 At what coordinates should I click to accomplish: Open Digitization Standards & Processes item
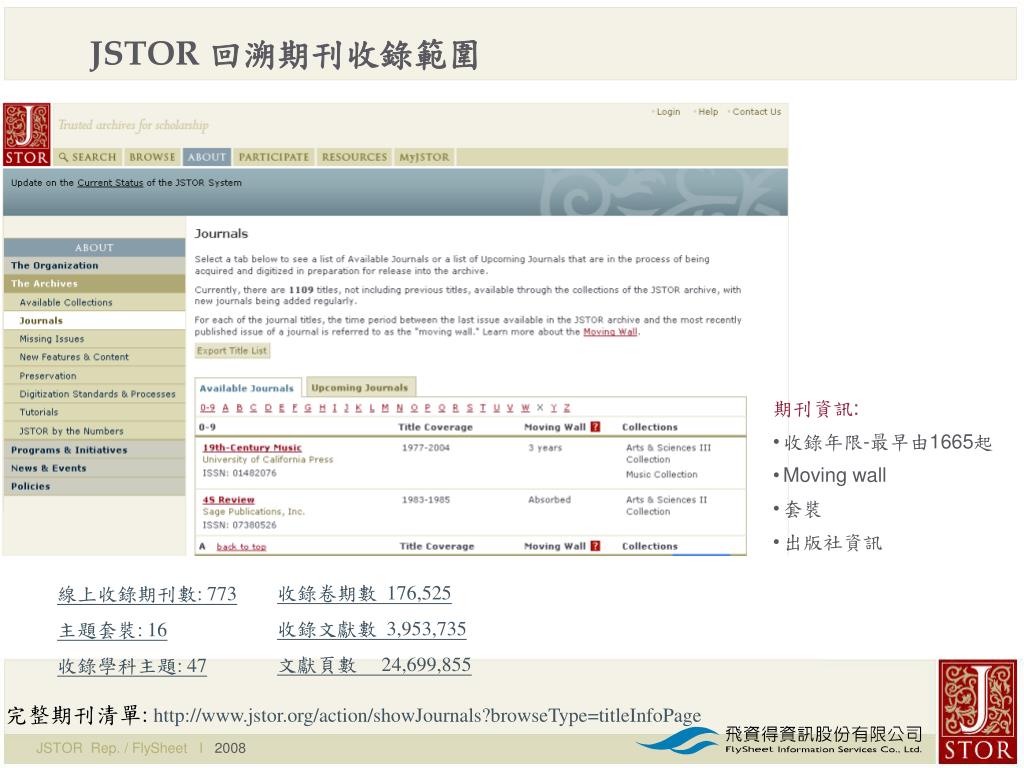[x=95, y=394]
